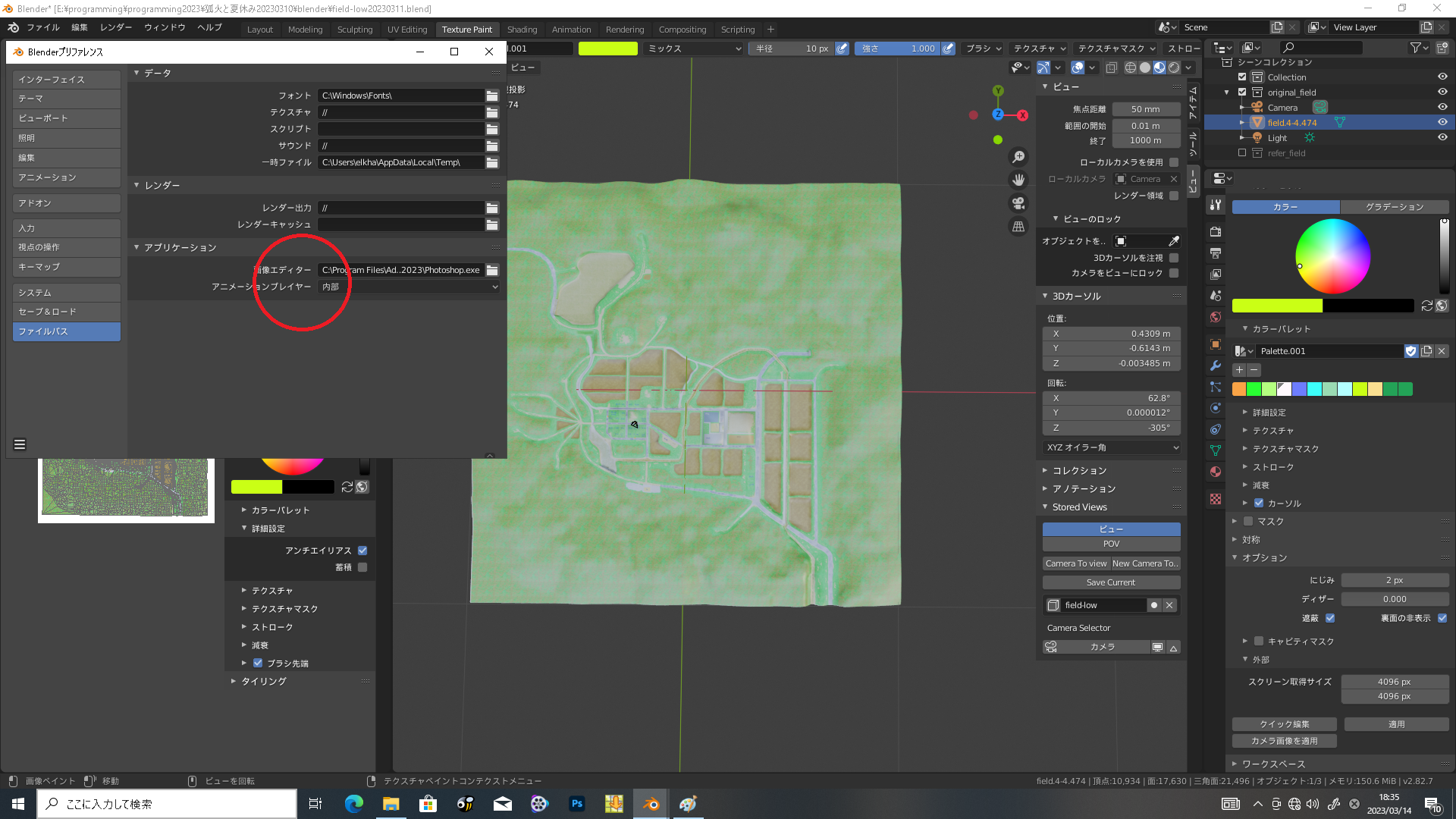Viewport: 1456px width, 819px height.
Task: Open the アドオン preferences section
Action: click(x=66, y=203)
